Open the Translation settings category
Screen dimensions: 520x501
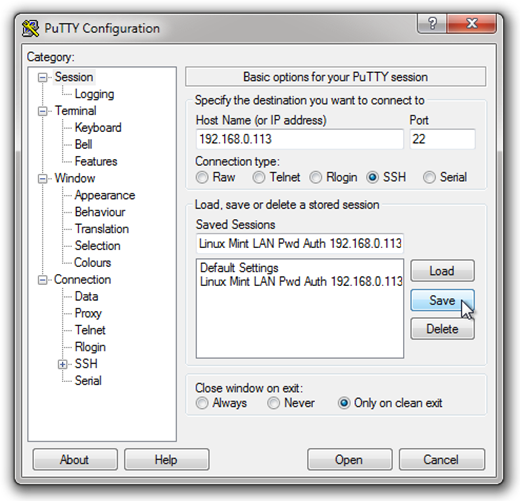click(x=102, y=229)
